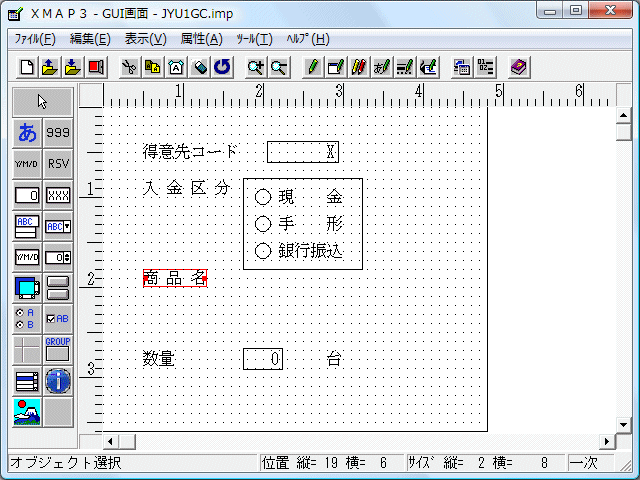Select the numeric spin box tool
The width and height of the screenshot is (640, 480).
pos(58,257)
